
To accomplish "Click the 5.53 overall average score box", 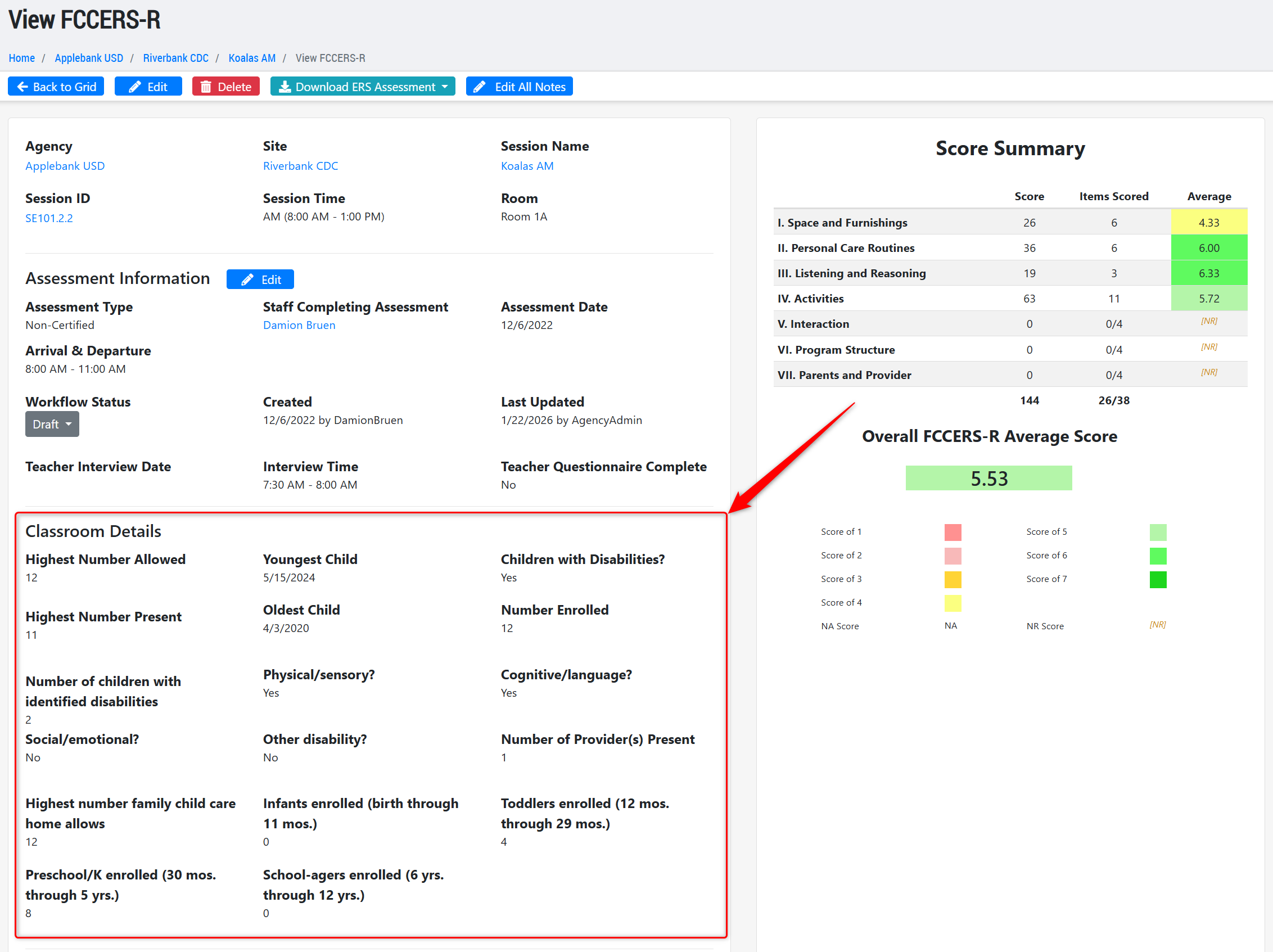I will [x=988, y=479].
